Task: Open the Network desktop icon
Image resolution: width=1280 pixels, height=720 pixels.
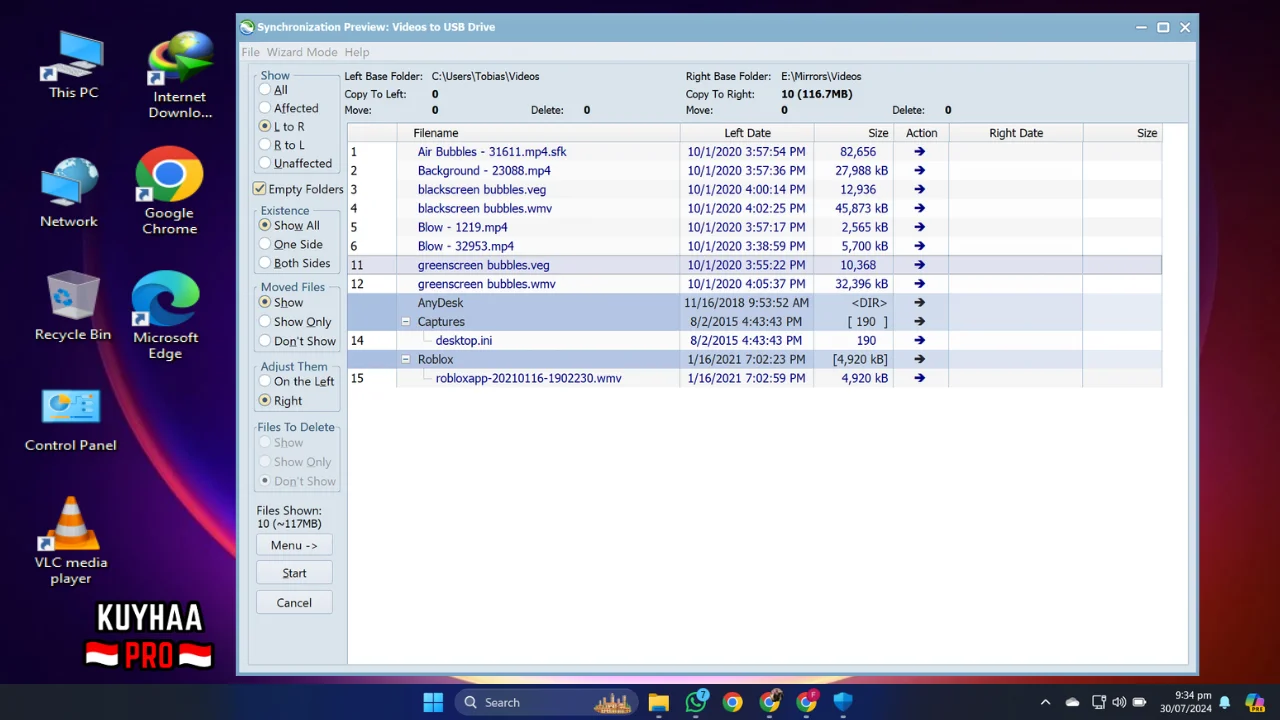Action: (69, 192)
